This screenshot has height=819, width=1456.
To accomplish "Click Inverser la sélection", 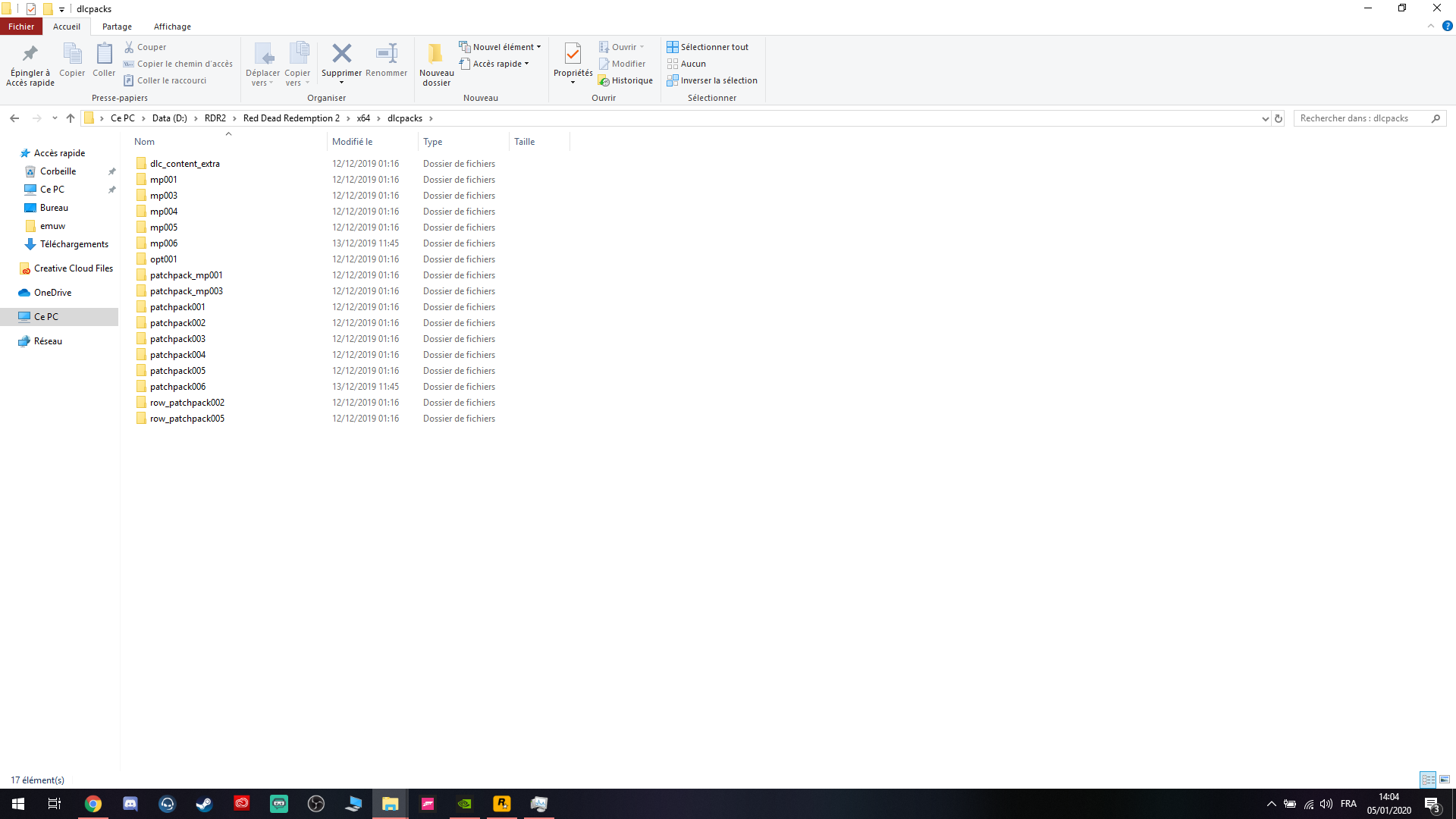I will (712, 80).
